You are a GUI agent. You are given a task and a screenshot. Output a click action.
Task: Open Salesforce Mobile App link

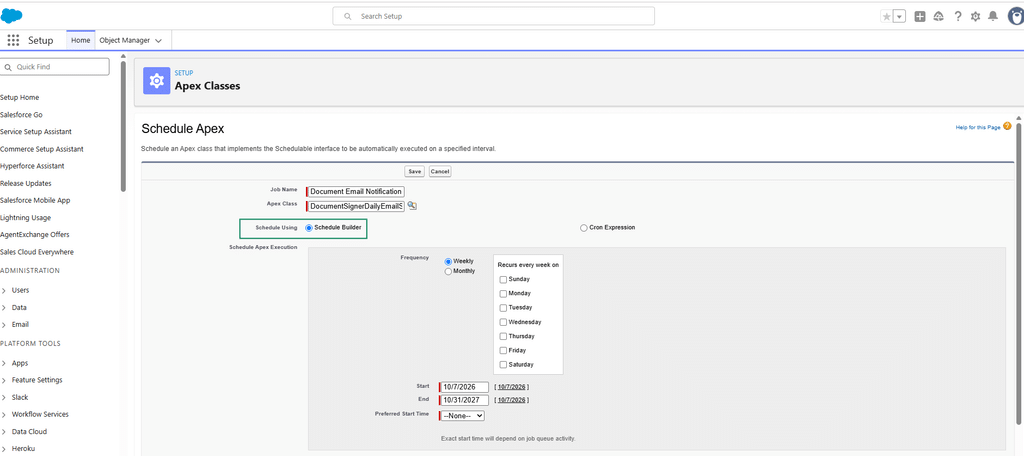pyautogui.click(x=35, y=201)
